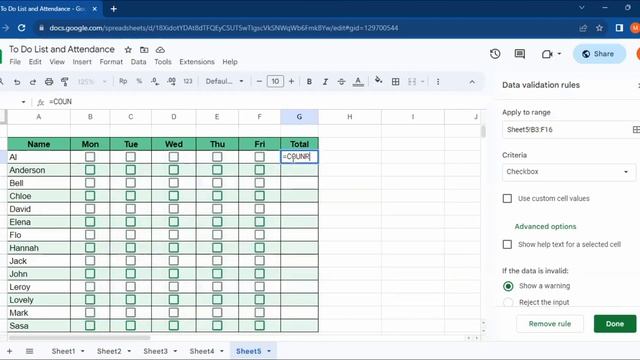Move document with the folder icon
640x360 pixels.
tap(144, 50)
